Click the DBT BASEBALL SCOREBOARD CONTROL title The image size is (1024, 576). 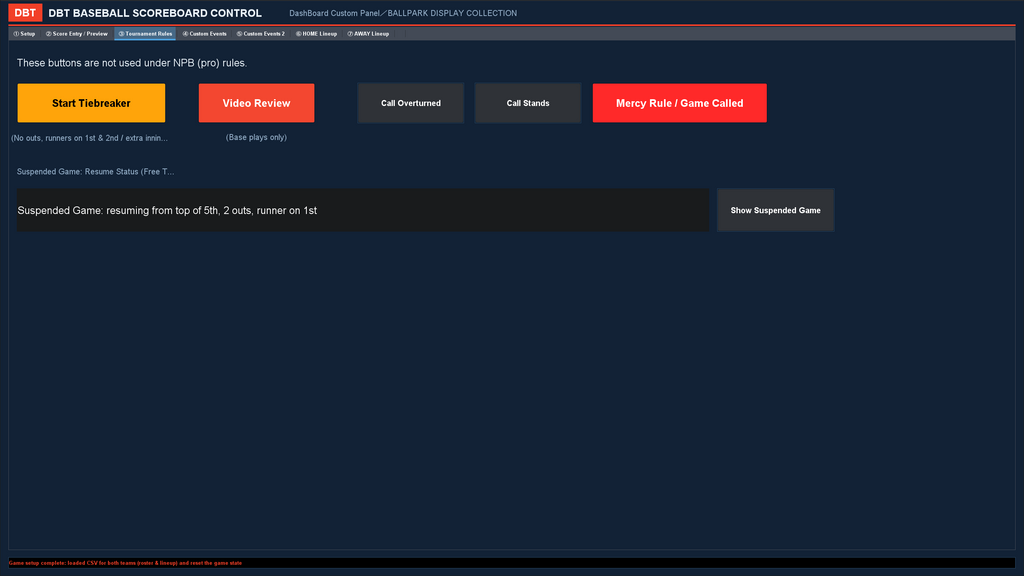[x=155, y=13]
